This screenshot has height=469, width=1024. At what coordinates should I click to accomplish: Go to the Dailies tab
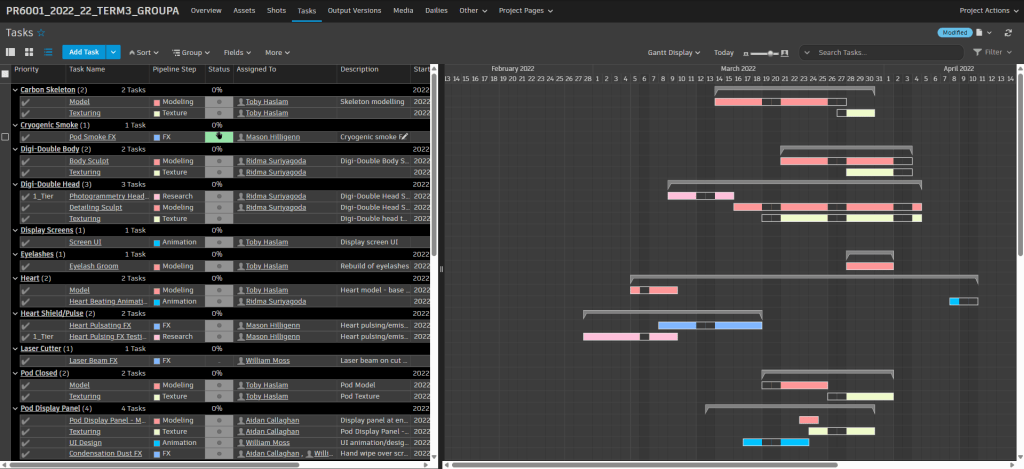(x=438, y=10)
